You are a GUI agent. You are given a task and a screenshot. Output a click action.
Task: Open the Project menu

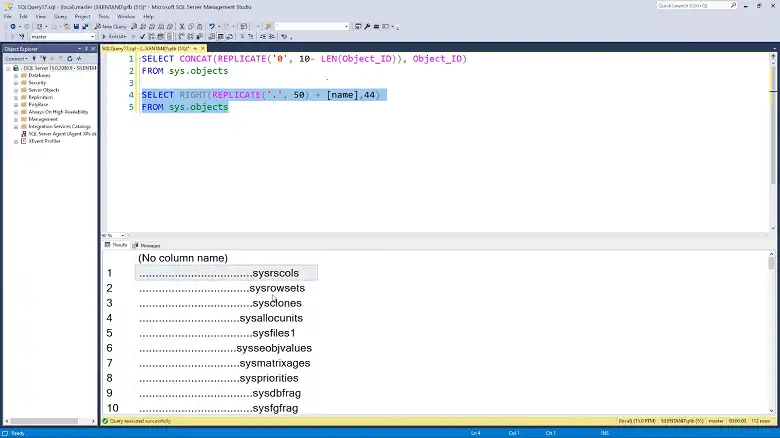(83, 16)
